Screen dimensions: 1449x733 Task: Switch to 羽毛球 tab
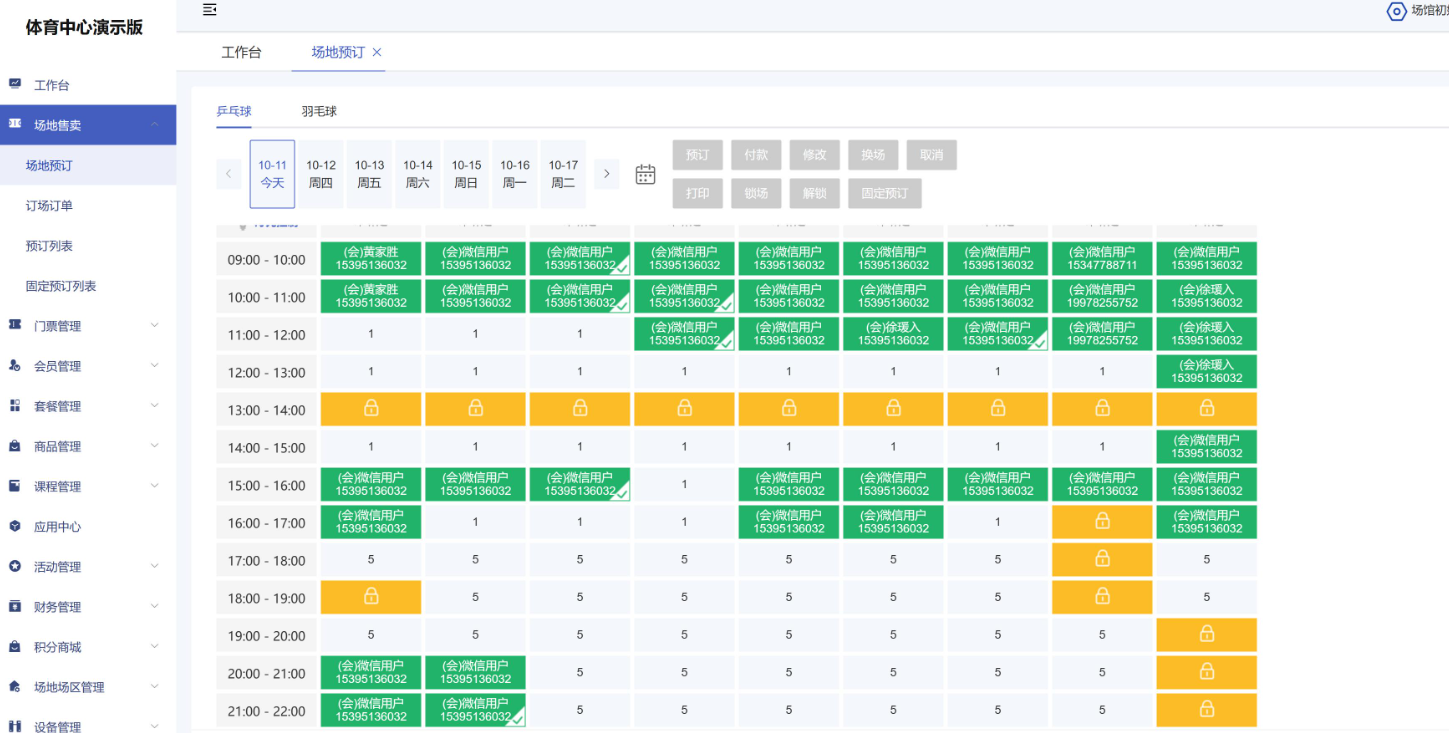[x=319, y=111]
